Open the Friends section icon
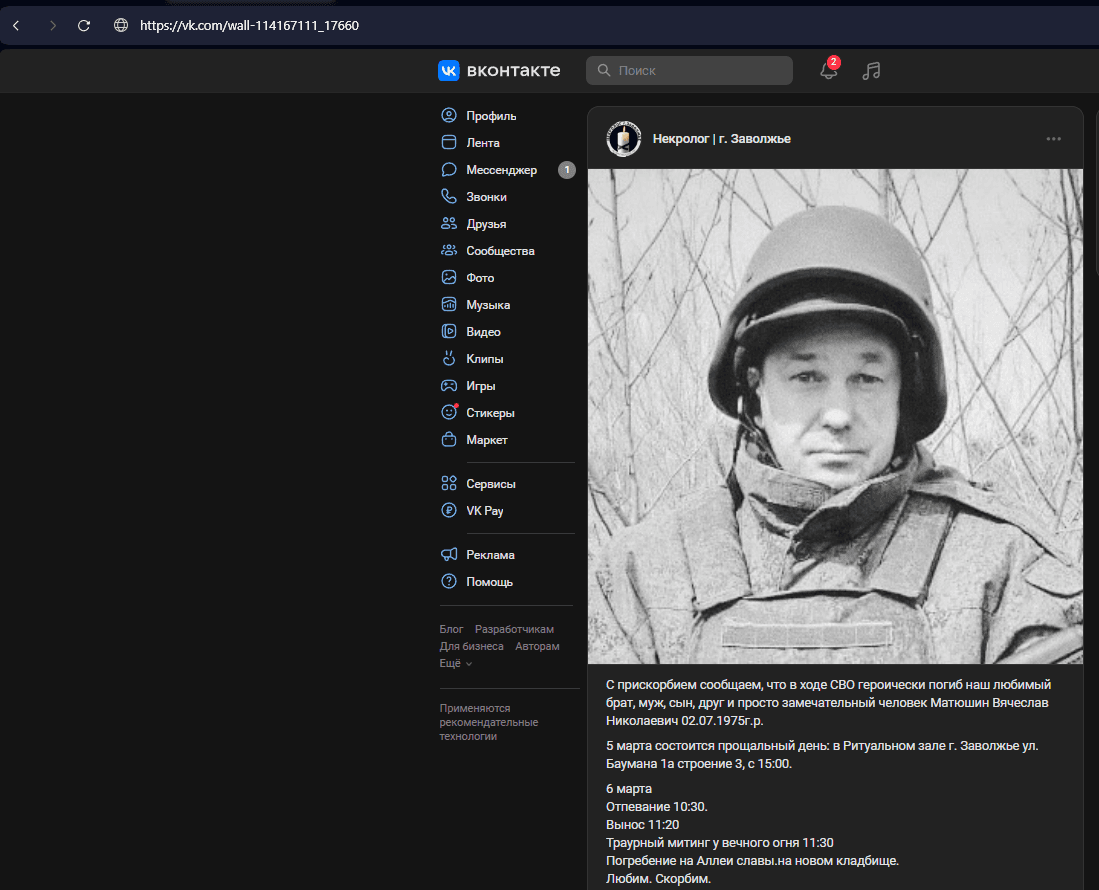This screenshot has width=1099, height=890. click(449, 224)
